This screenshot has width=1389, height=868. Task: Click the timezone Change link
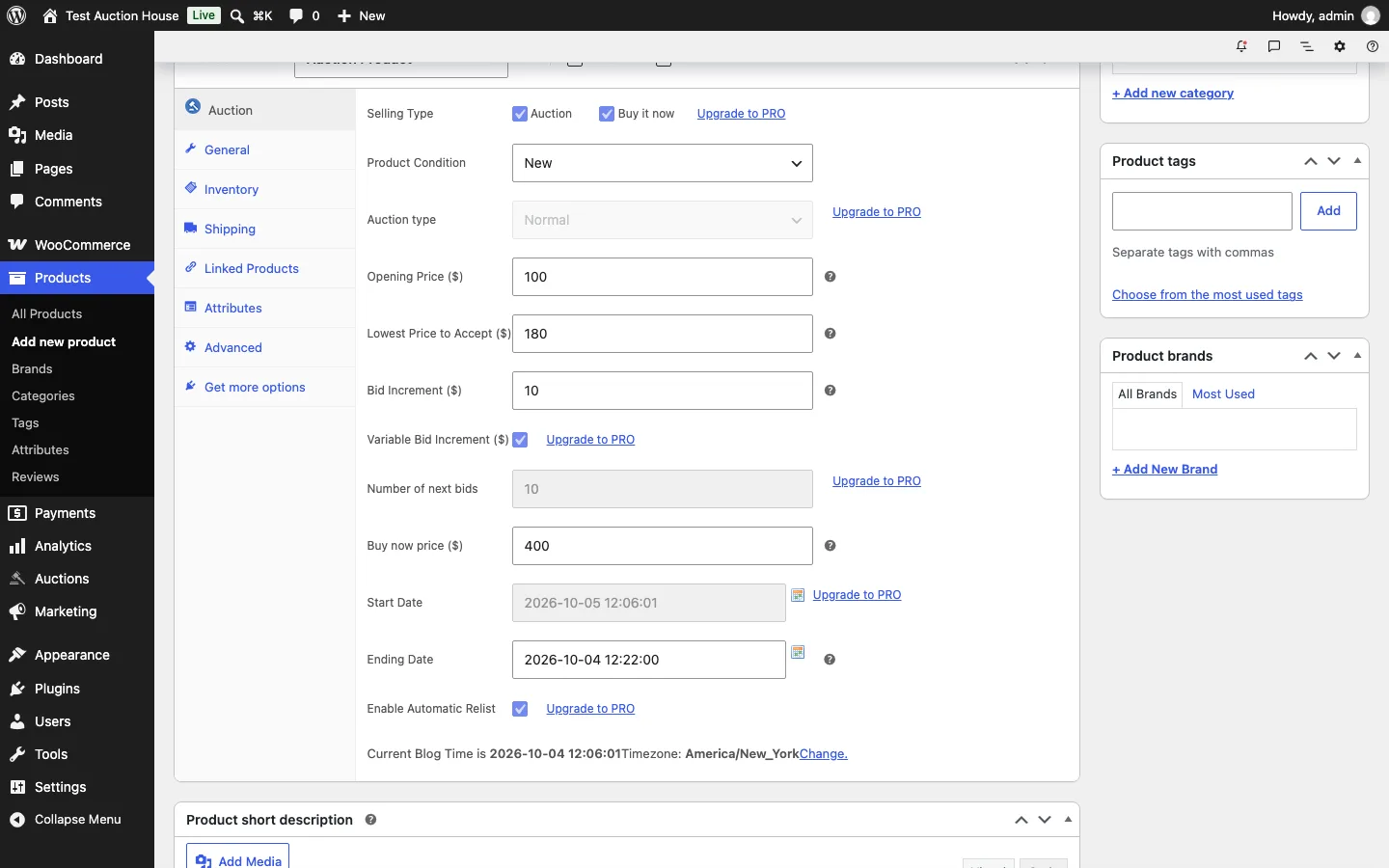pyautogui.click(x=824, y=754)
